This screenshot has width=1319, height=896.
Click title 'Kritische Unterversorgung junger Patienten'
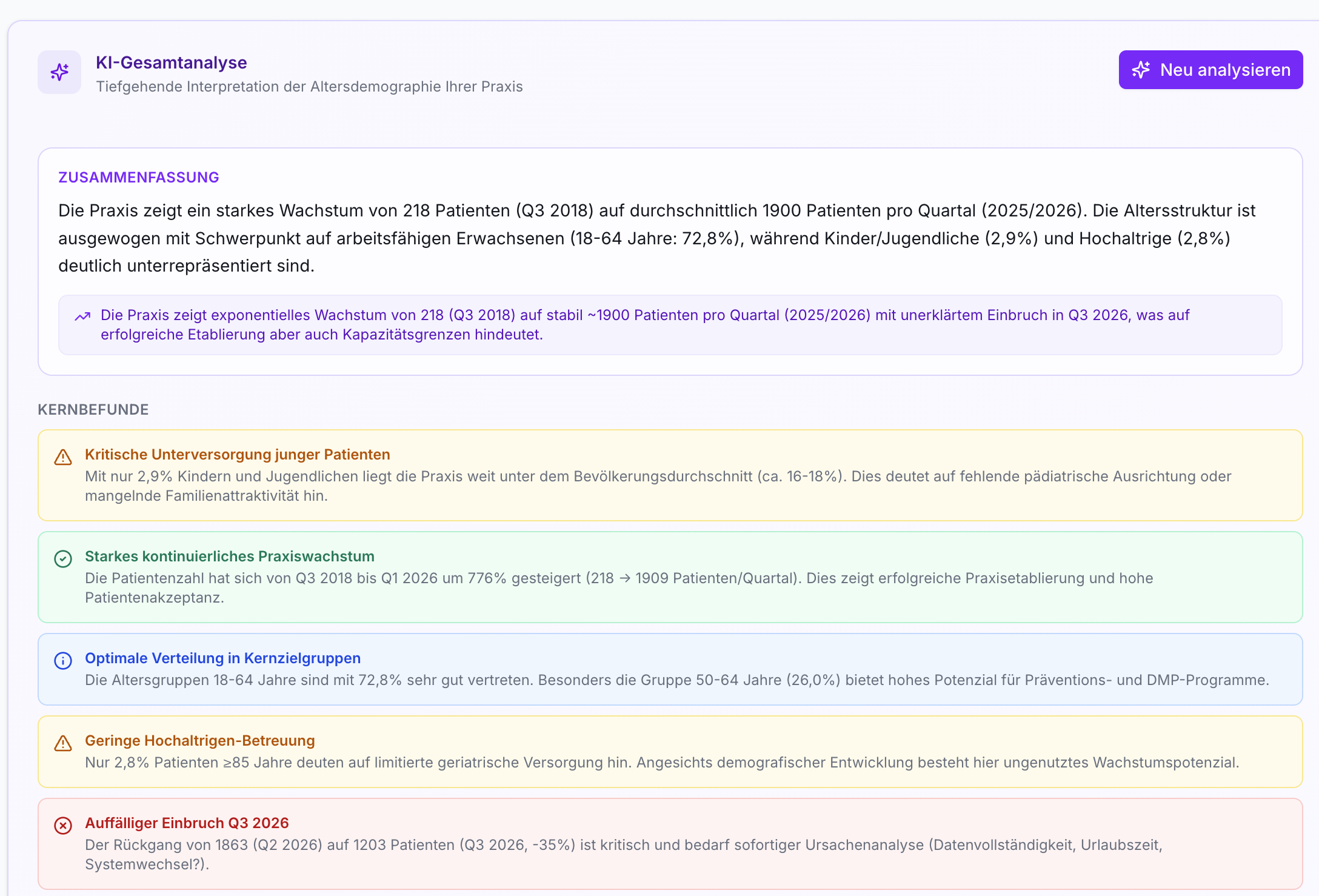click(x=238, y=454)
